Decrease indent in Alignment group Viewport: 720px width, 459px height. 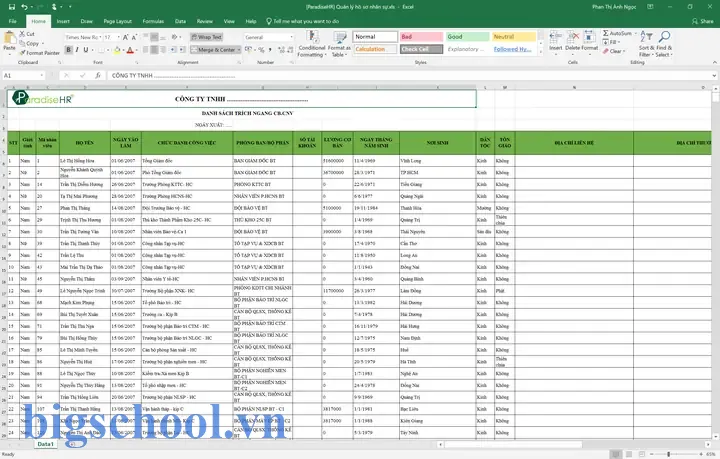[173, 50]
